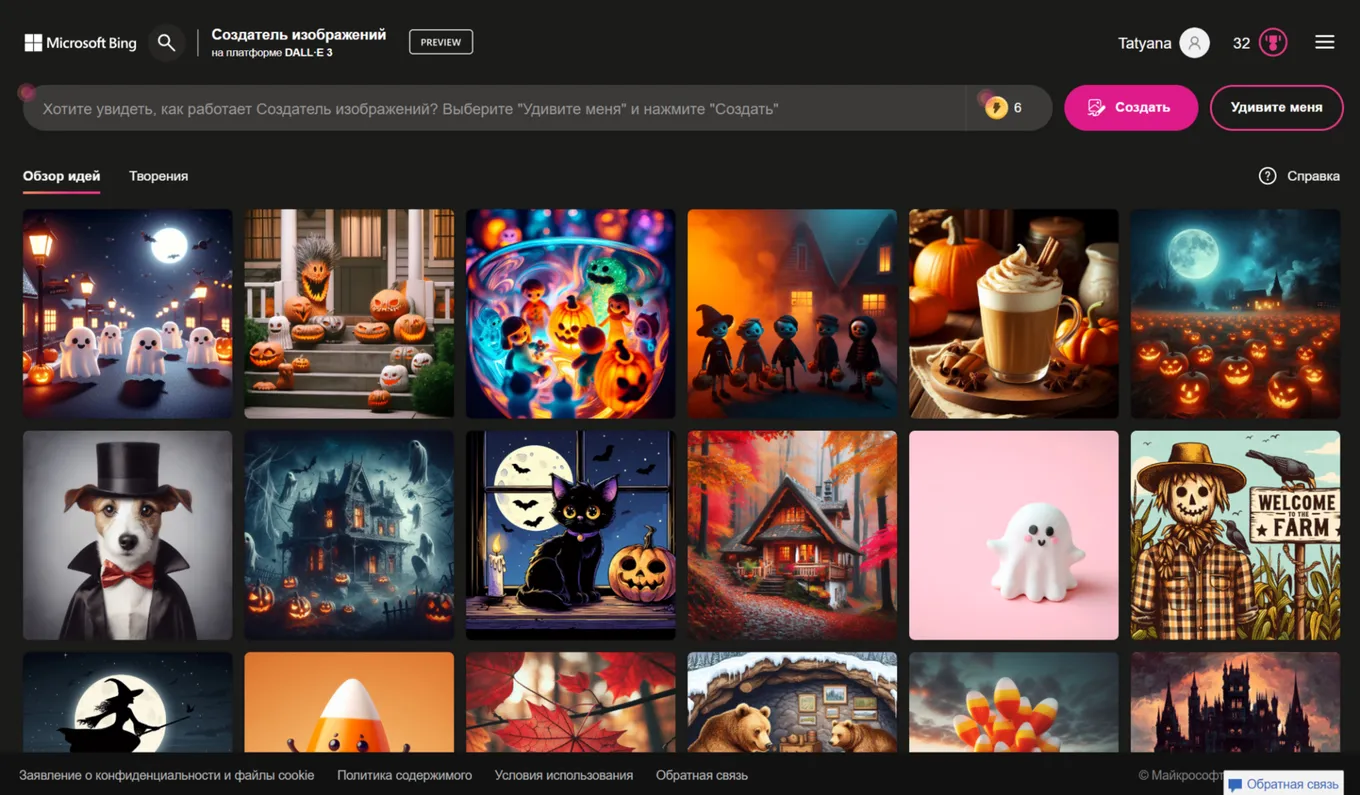Viewport: 1360px width, 795px height.
Task: Open the colorful glass bowl characters thumbnail
Action: [x=571, y=313]
